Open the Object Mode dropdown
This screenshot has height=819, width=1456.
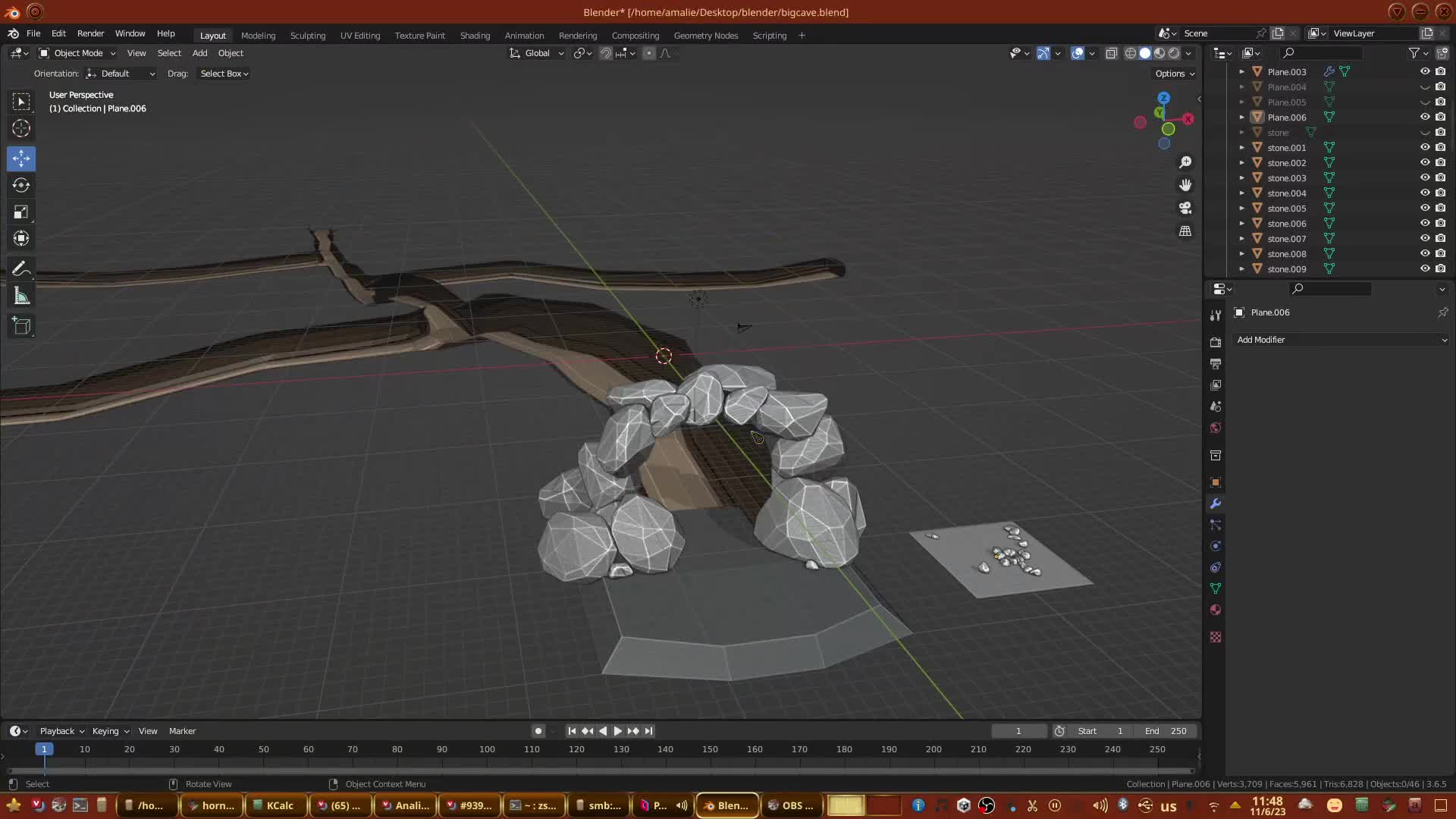tap(77, 53)
